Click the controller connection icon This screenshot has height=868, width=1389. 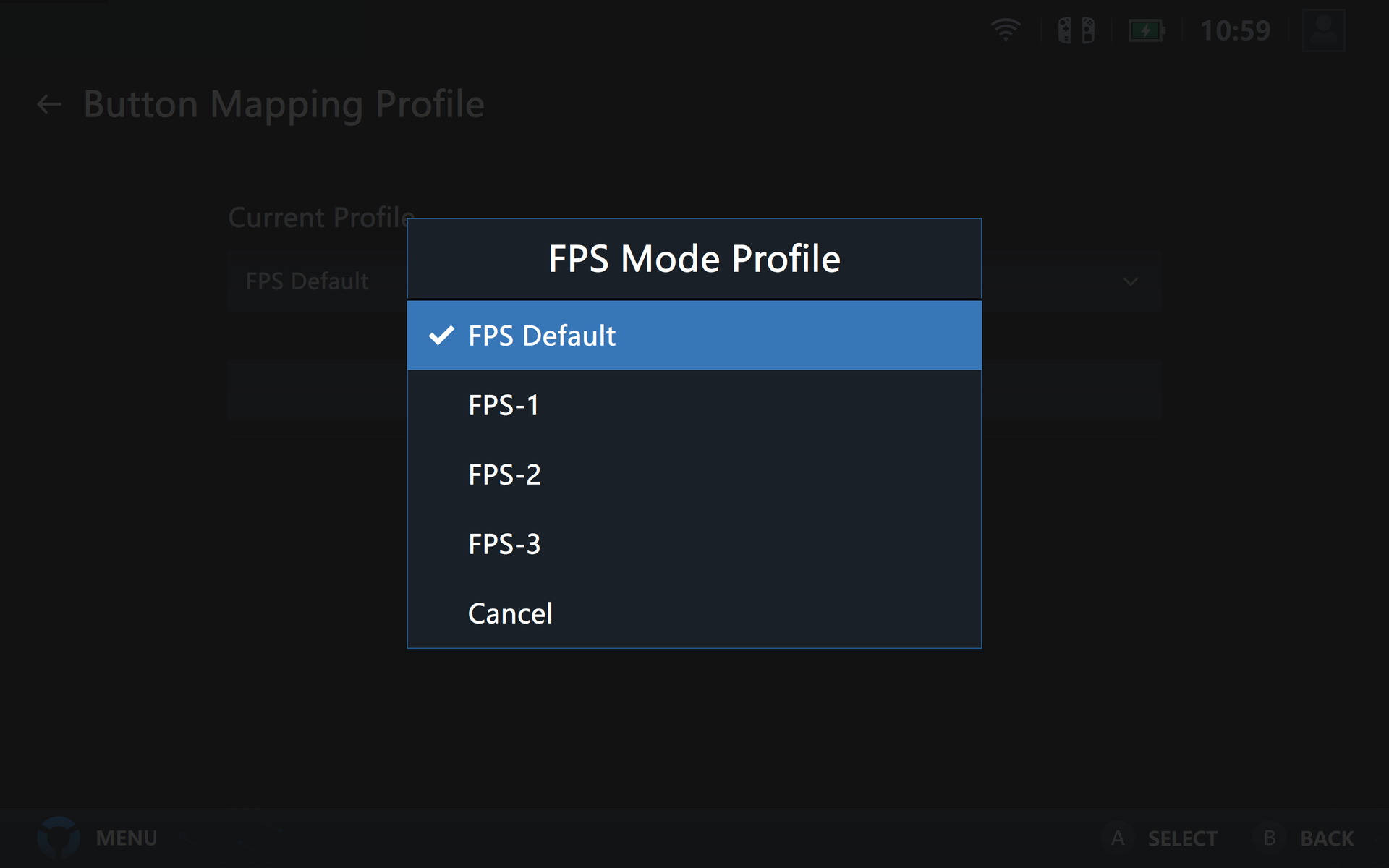click(1076, 30)
